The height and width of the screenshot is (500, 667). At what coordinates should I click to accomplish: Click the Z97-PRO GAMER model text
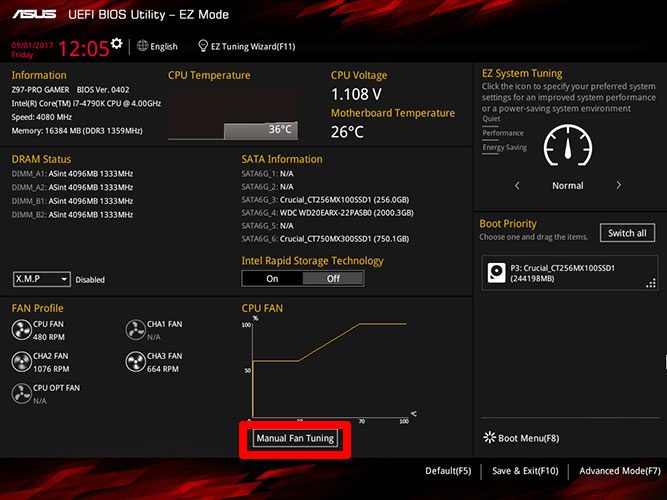[40, 90]
